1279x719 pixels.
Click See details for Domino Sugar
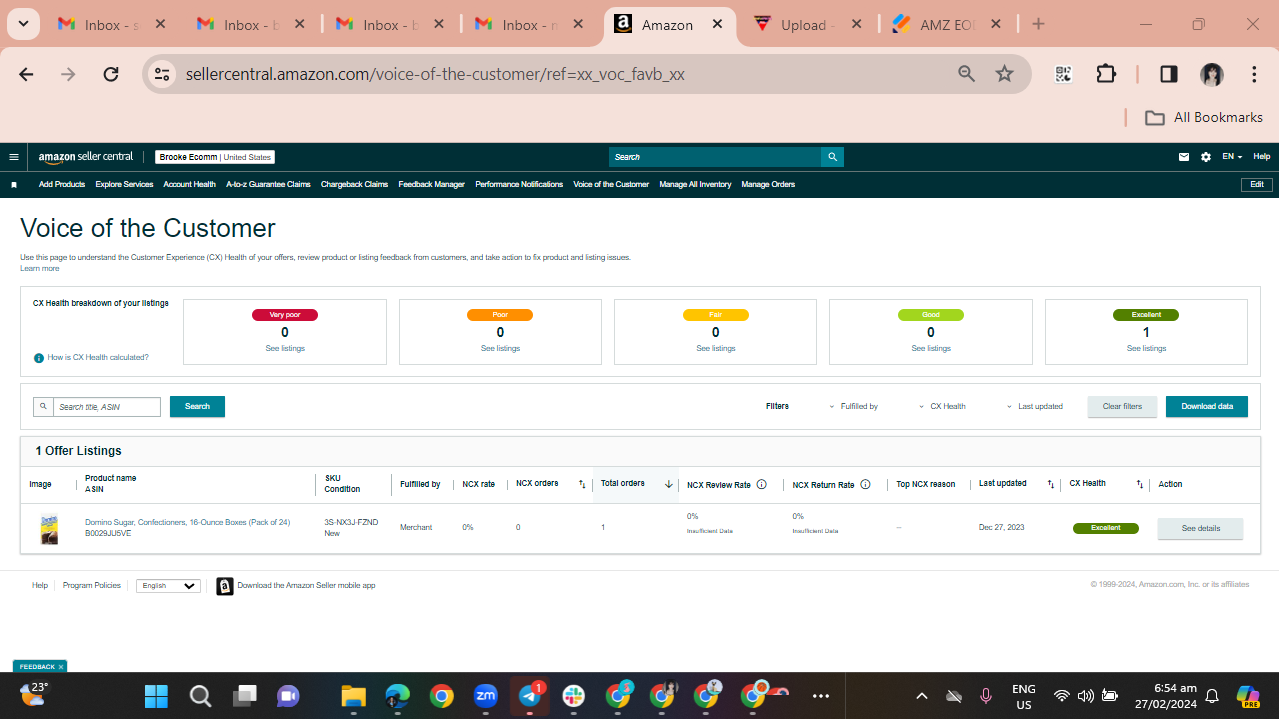(x=1200, y=529)
